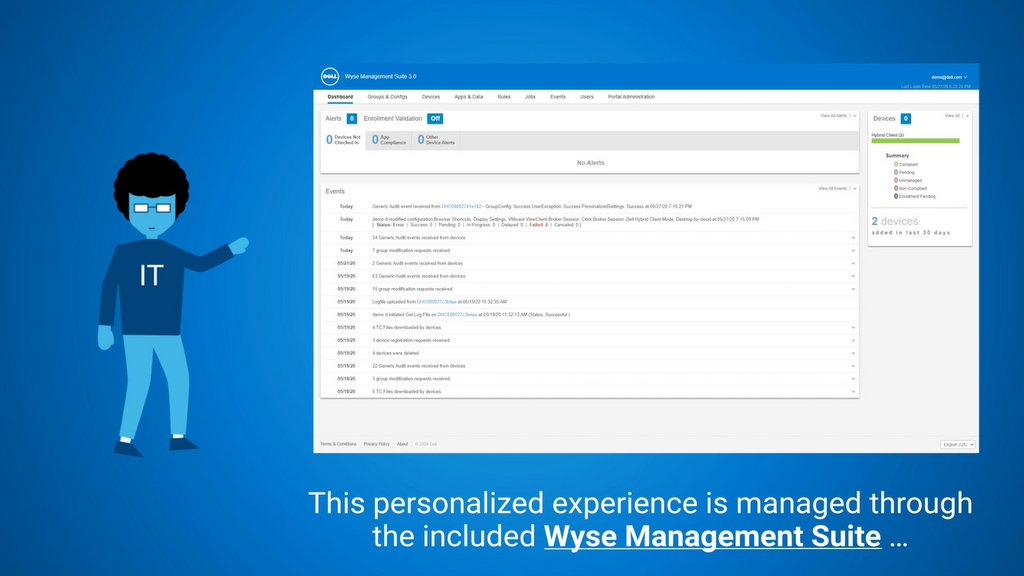Open the Jobs tab
This screenshot has height=576, width=1024.
pyautogui.click(x=530, y=97)
